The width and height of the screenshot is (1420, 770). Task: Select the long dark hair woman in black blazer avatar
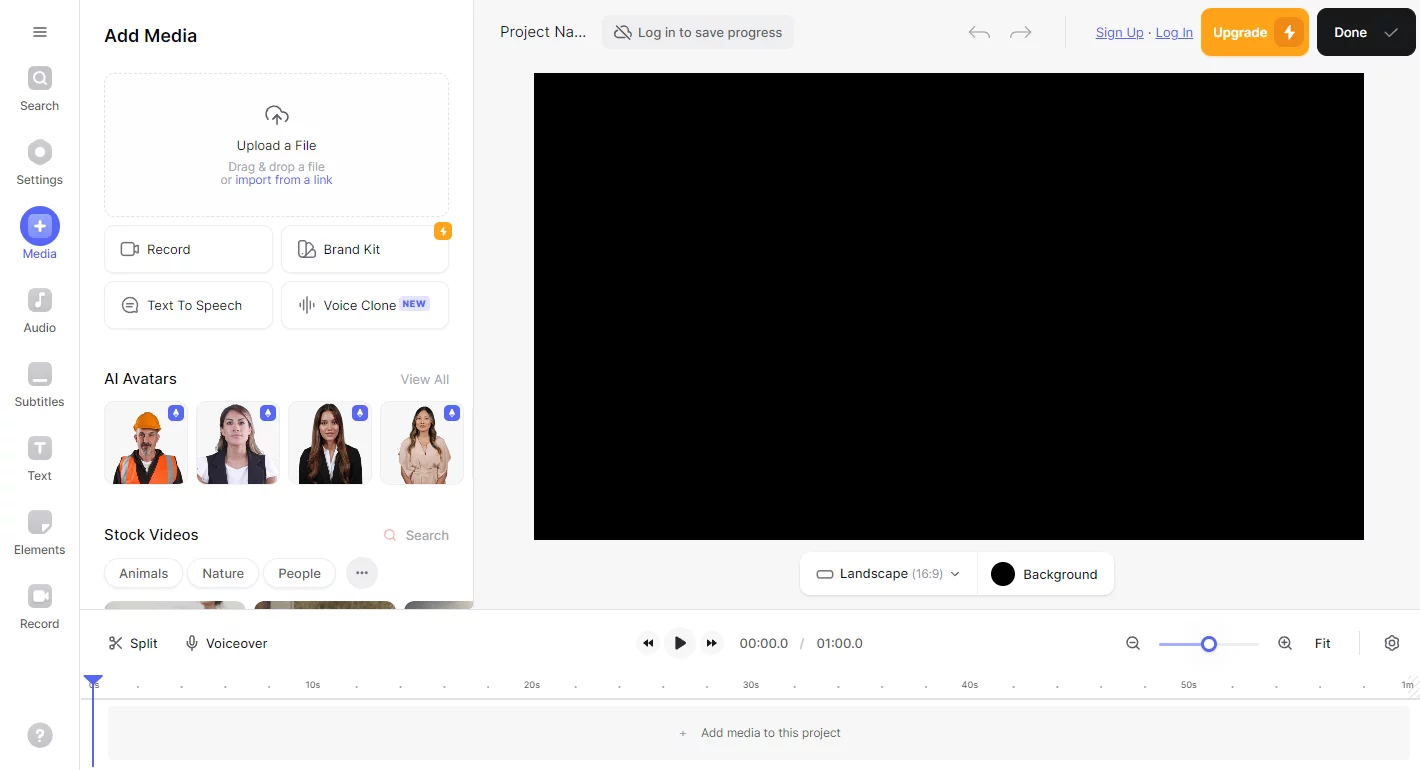point(330,443)
